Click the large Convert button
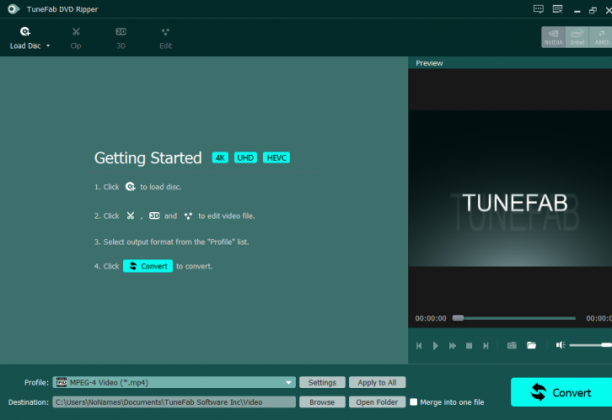The height and width of the screenshot is (420, 612). pos(561,392)
